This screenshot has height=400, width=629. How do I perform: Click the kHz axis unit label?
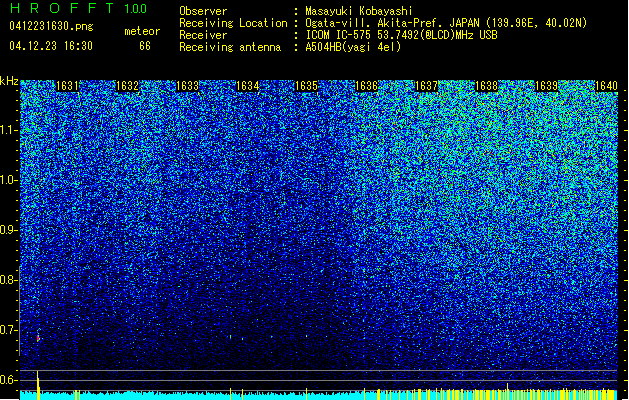[9, 81]
